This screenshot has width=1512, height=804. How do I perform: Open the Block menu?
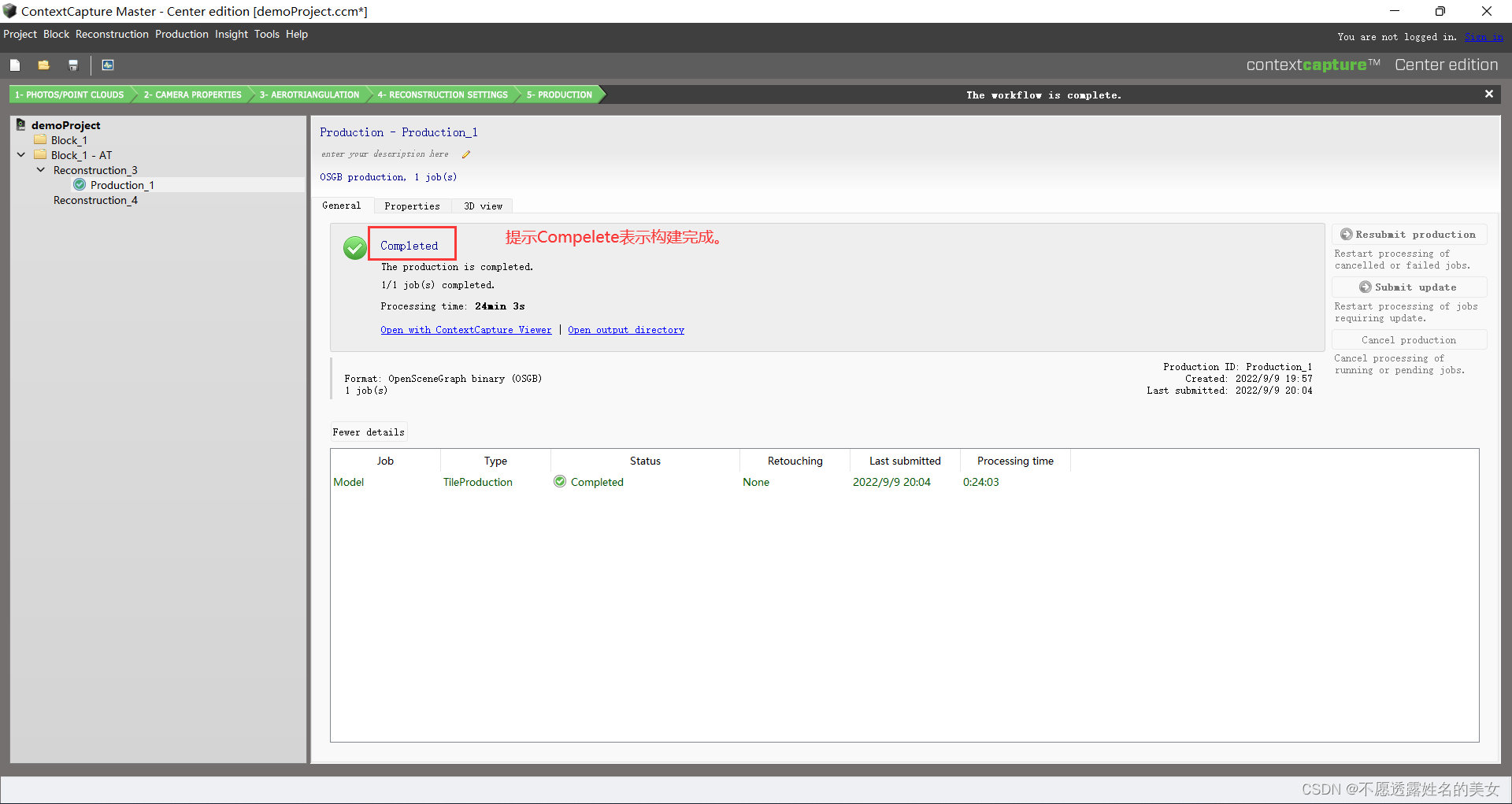click(56, 35)
